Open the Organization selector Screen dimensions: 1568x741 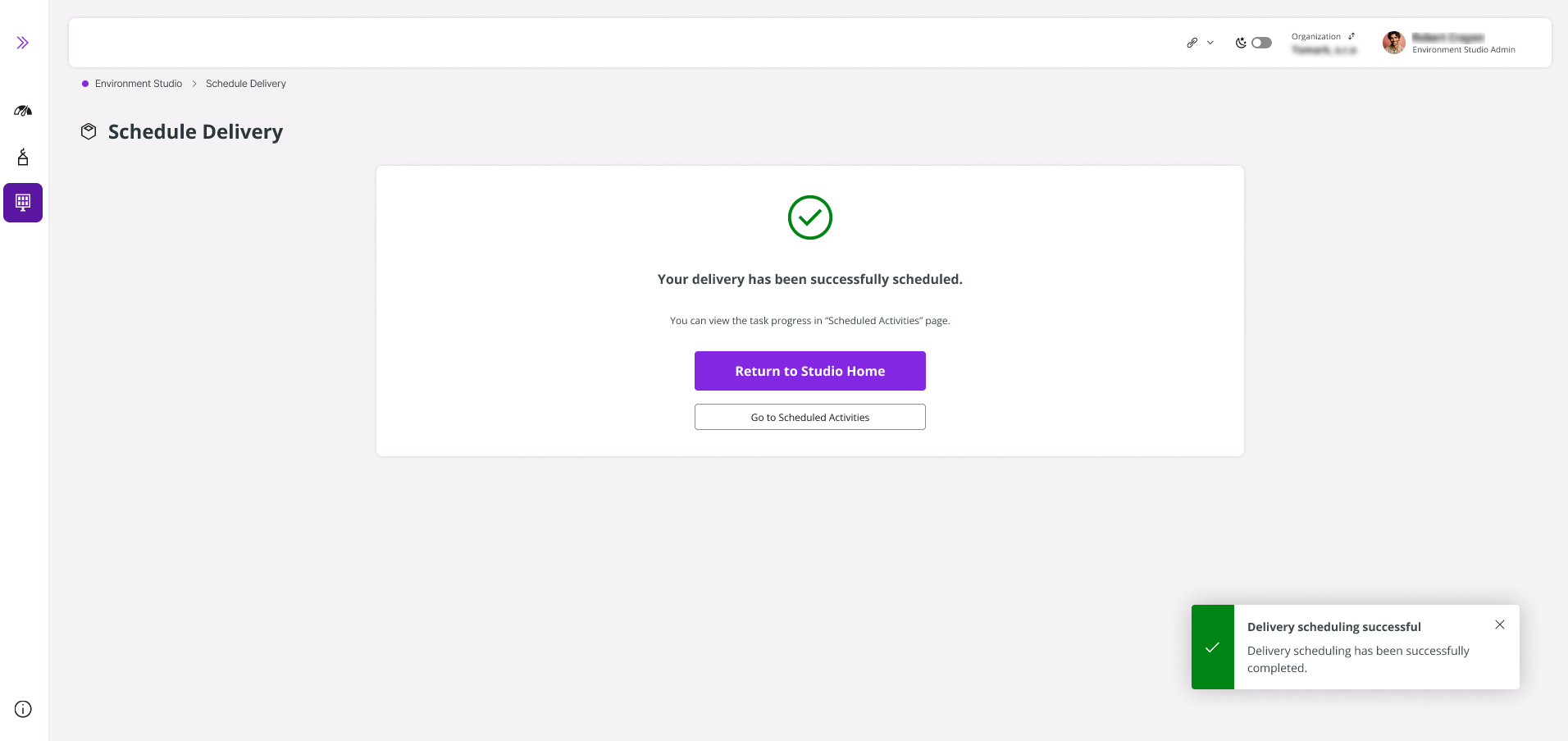tap(1324, 43)
